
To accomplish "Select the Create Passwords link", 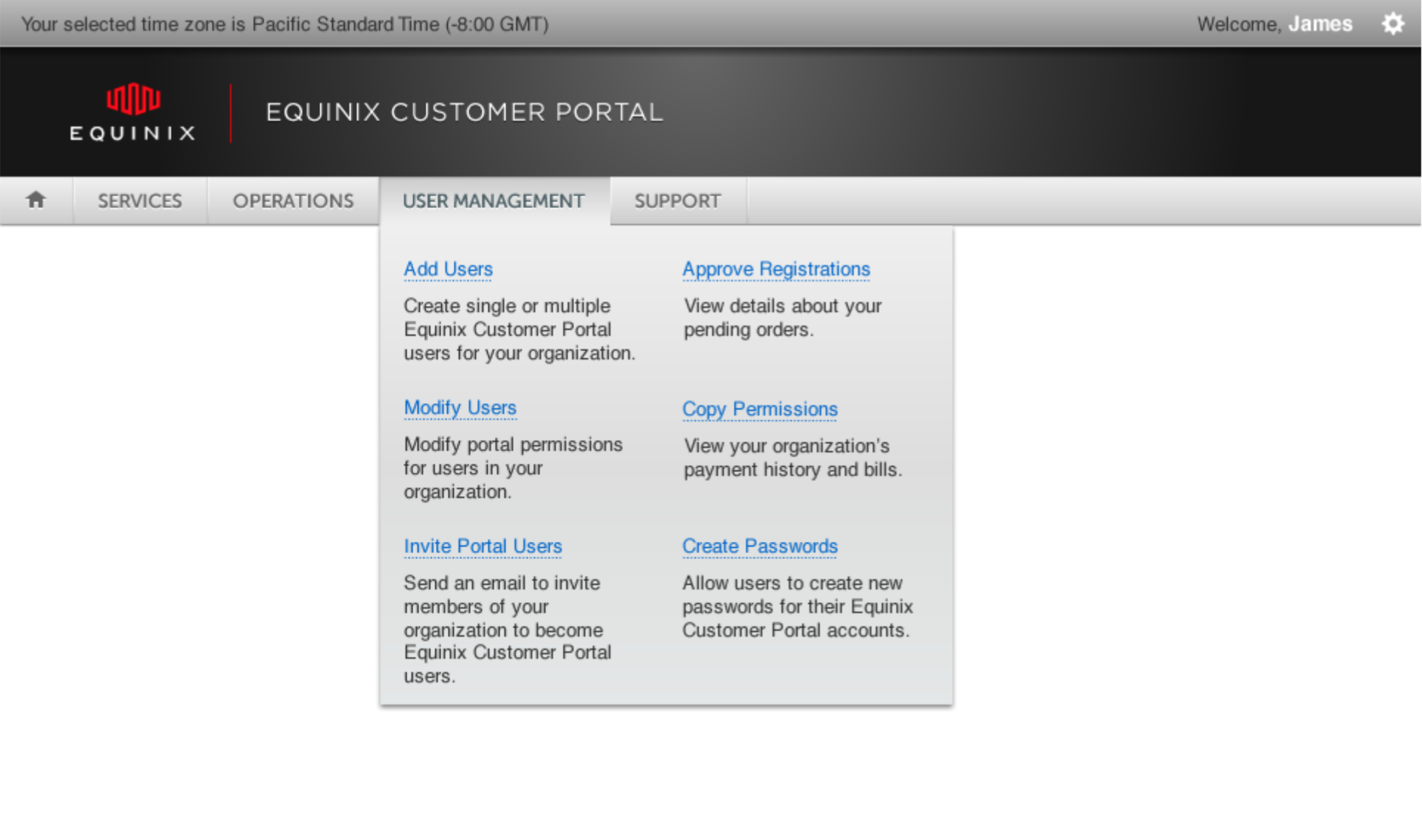I will 760,546.
